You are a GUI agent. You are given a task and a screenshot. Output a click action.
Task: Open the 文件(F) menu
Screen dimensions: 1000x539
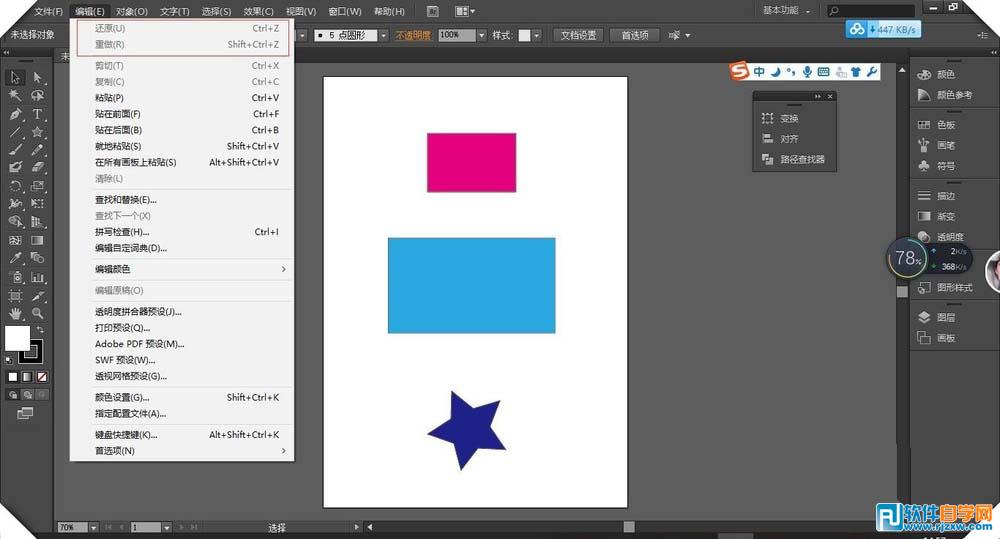pyautogui.click(x=48, y=11)
